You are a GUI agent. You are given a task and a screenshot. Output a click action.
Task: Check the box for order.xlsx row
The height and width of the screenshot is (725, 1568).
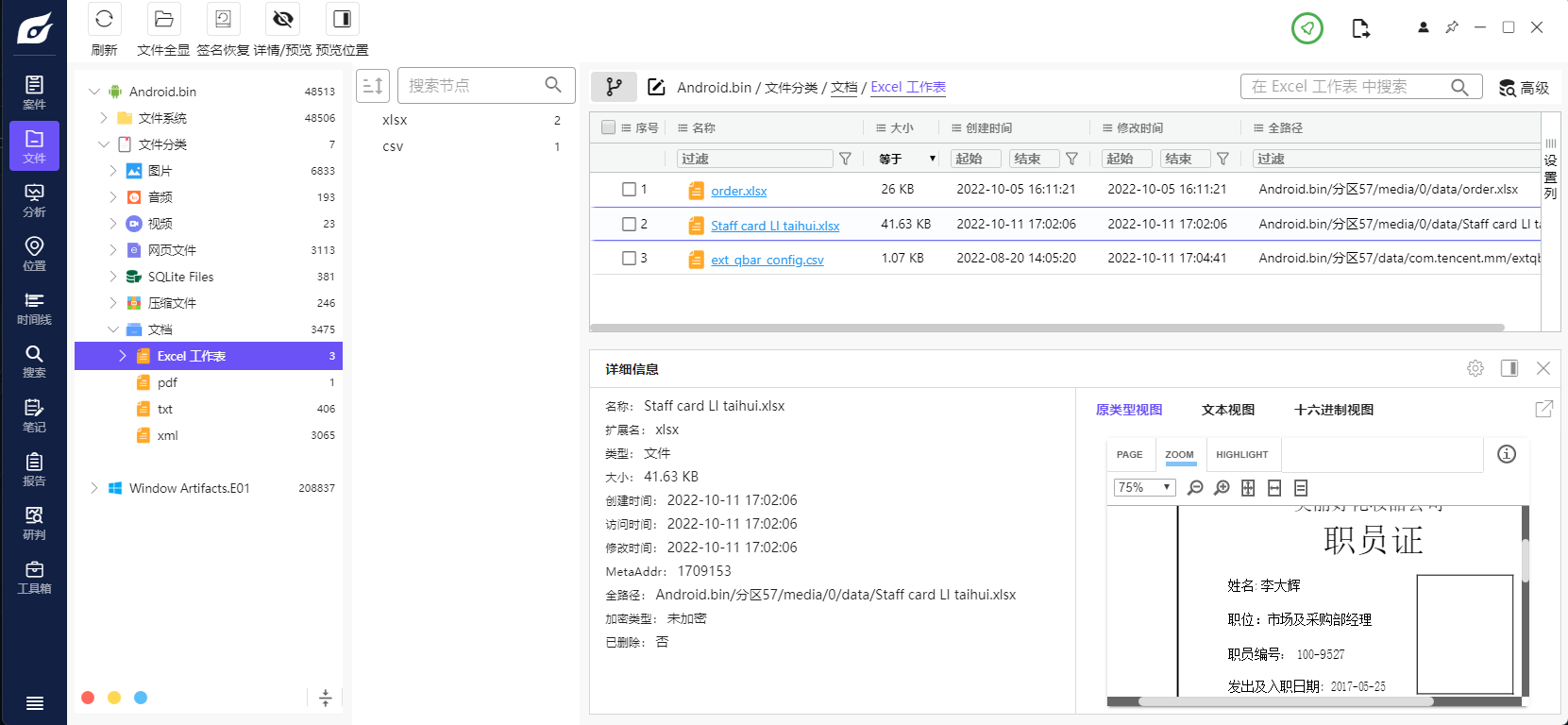pos(629,190)
